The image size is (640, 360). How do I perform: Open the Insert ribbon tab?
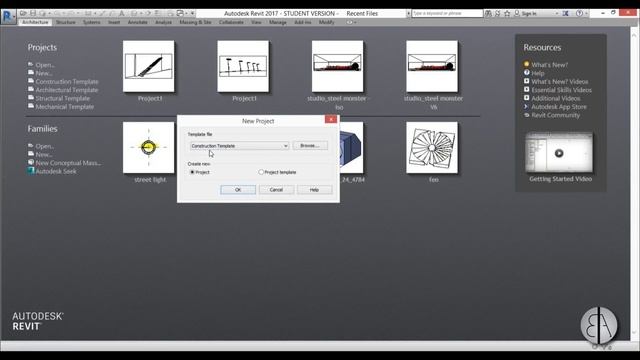click(114, 22)
